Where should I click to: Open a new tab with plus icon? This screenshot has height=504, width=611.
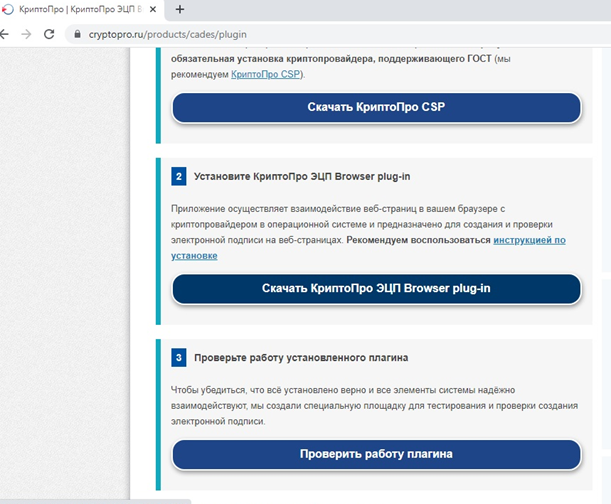click(180, 9)
